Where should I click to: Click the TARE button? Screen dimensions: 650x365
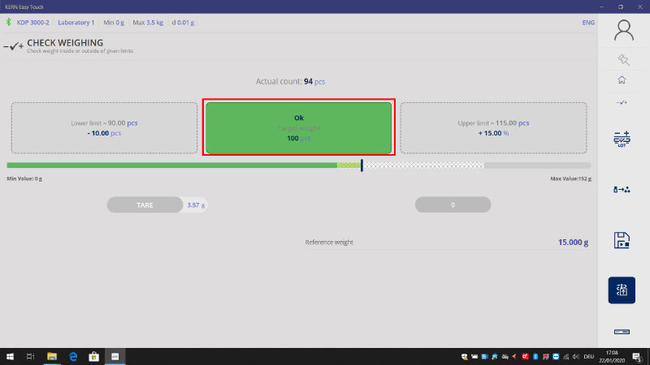coord(145,205)
